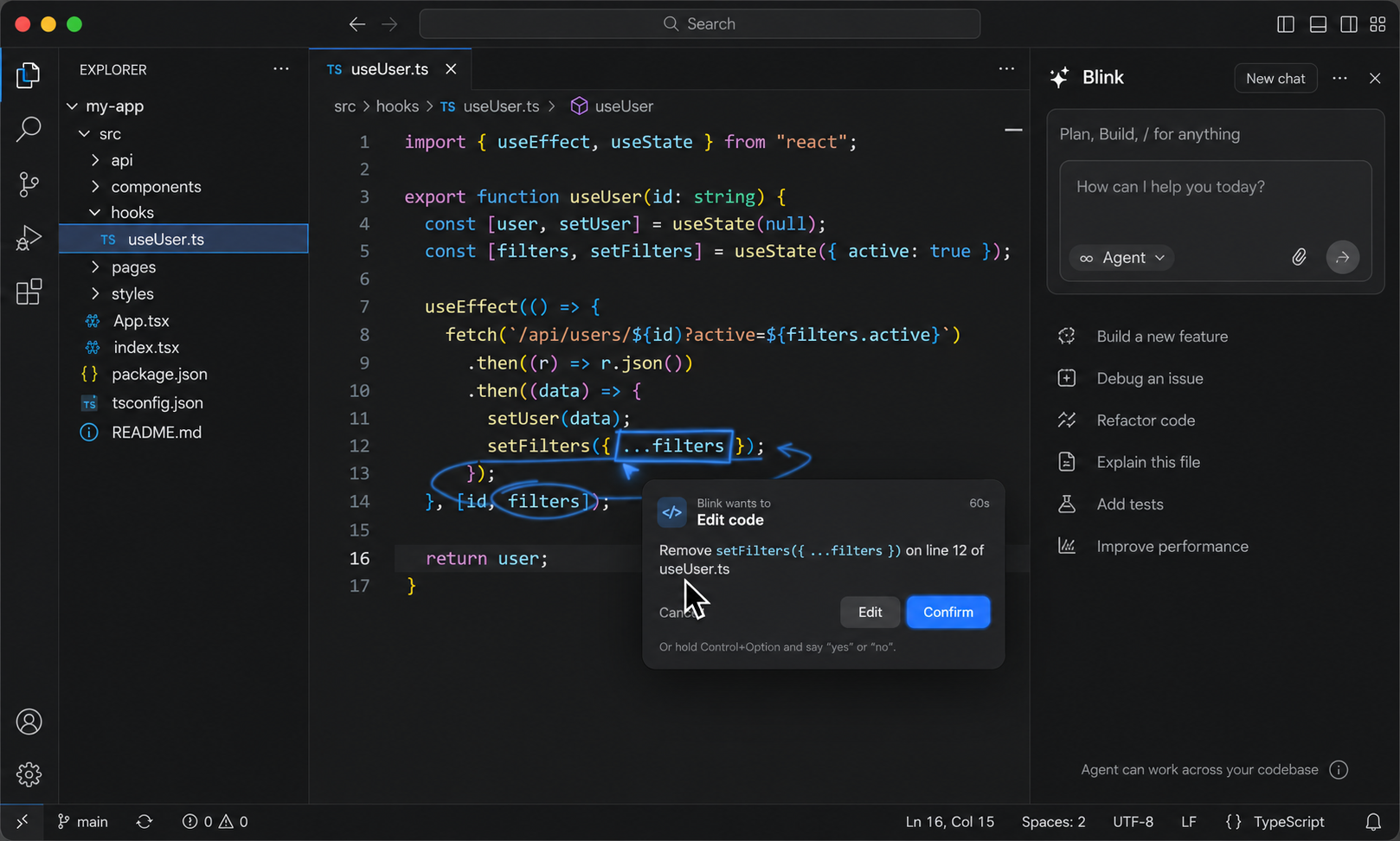Screen dimensions: 1400x841
Task: Click the top Search bar
Action: 699,24
